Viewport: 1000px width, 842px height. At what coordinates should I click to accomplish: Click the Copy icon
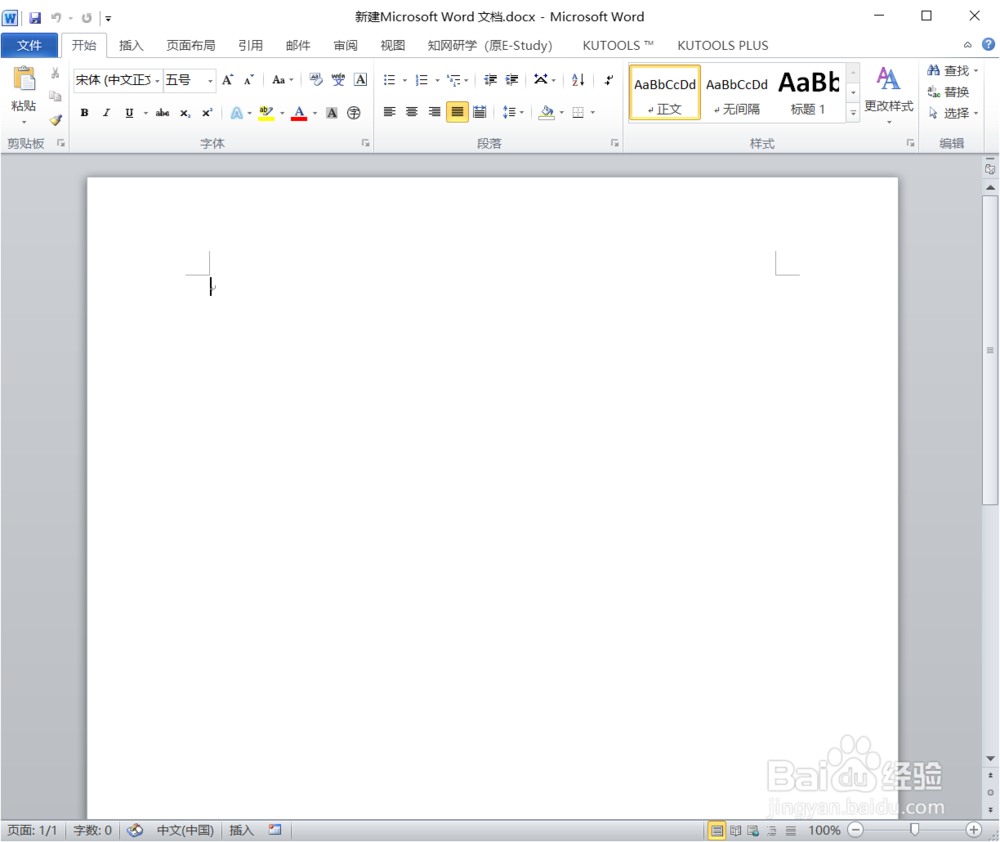coord(55,96)
